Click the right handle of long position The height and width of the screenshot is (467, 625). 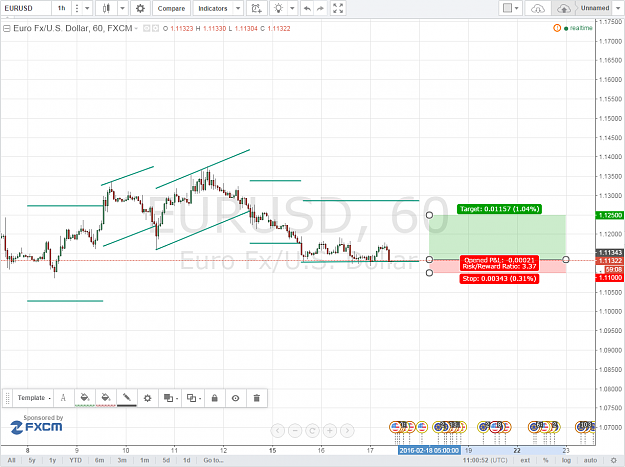[566, 260]
